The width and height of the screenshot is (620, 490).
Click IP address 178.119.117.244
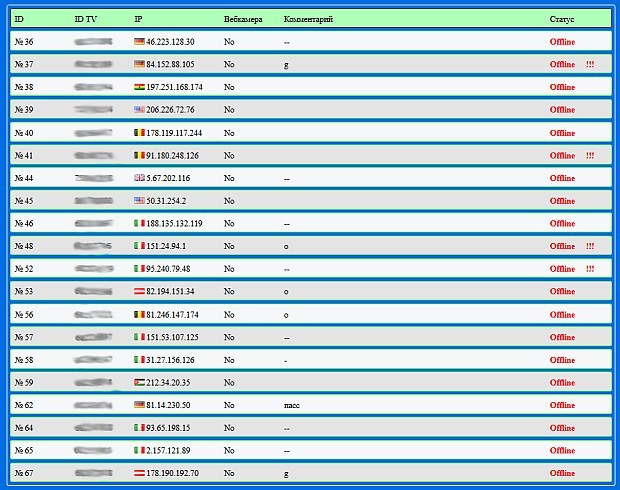click(x=174, y=133)
